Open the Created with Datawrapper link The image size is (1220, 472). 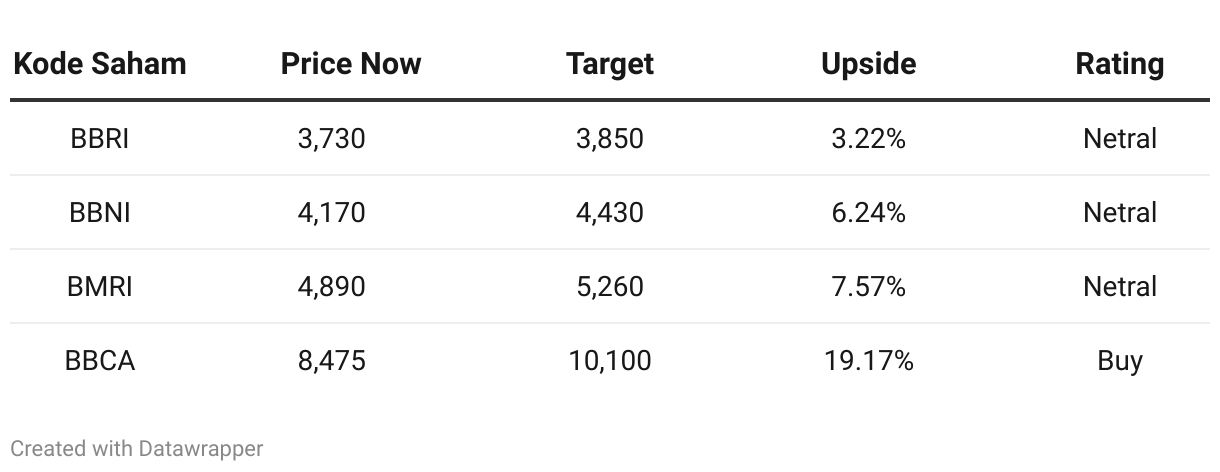(136, 448)
